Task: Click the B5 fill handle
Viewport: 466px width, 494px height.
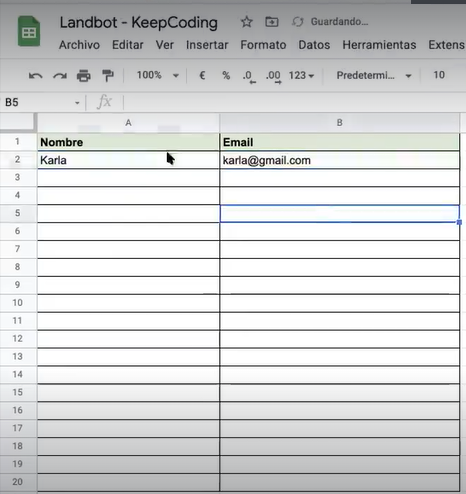Action: (459, 222)
